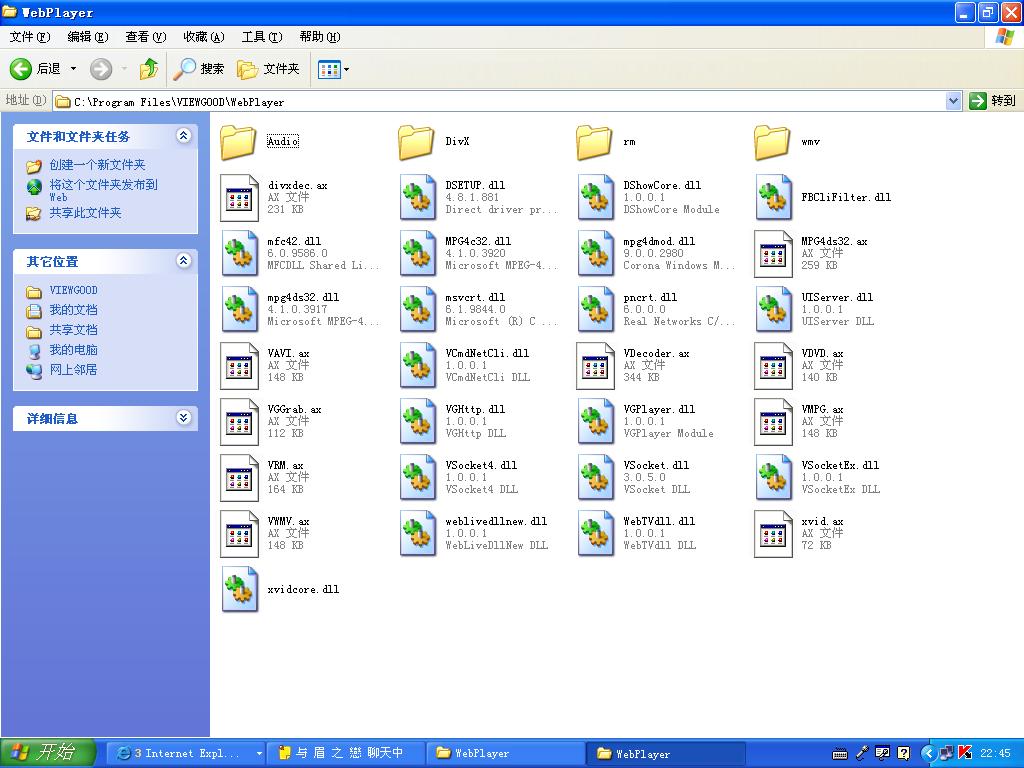
Task: Click the VGHttp.dll file name
Action: [475, 409]
